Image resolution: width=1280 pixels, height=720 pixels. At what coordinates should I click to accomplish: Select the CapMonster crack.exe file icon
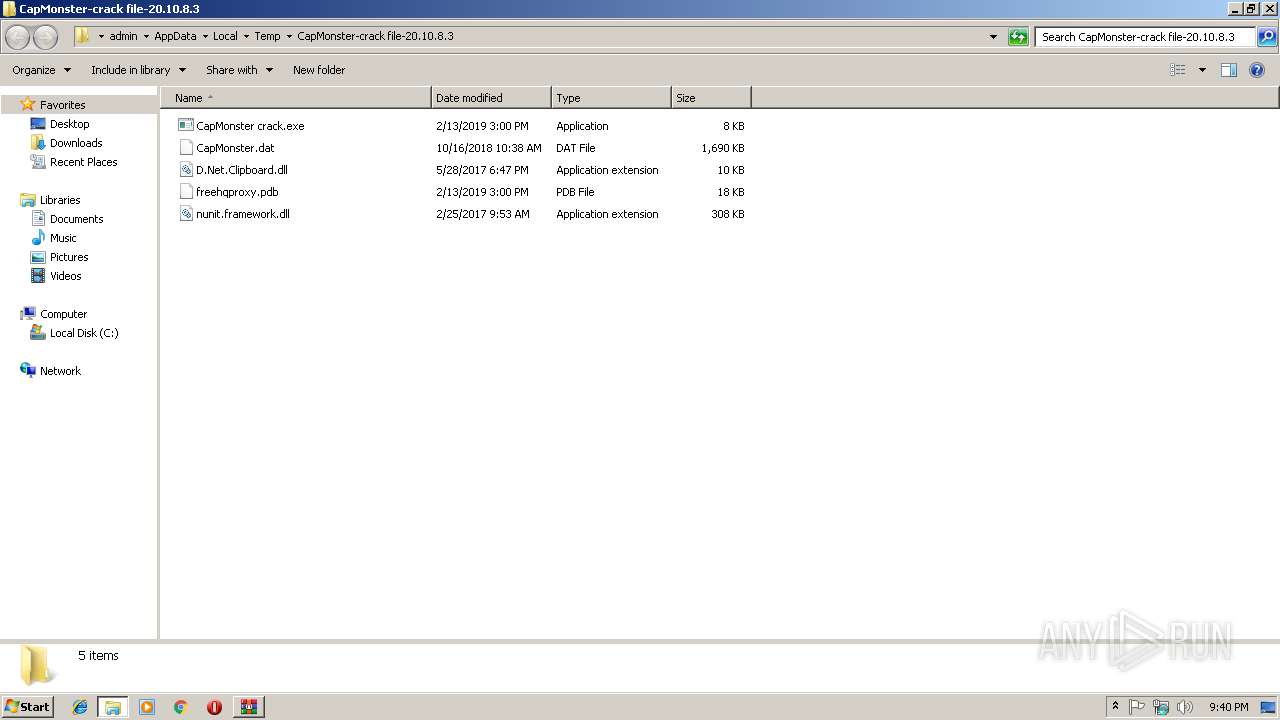[185, 126]
